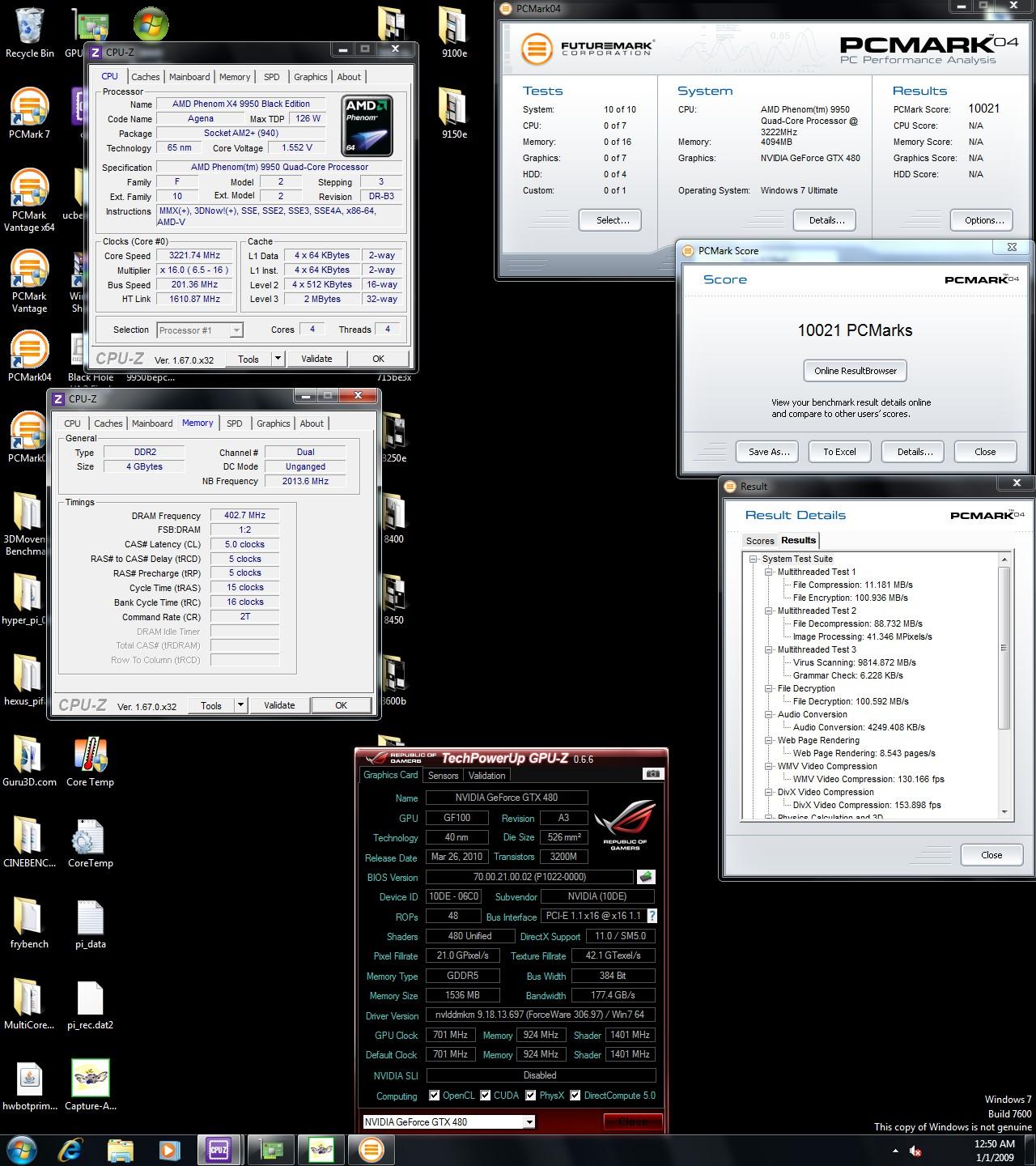The image size is (1036, 1166).
Task: Toggle the DirectCompute 5.0 checkbox
Action: pyautogui.click(x=575, y=1096)
